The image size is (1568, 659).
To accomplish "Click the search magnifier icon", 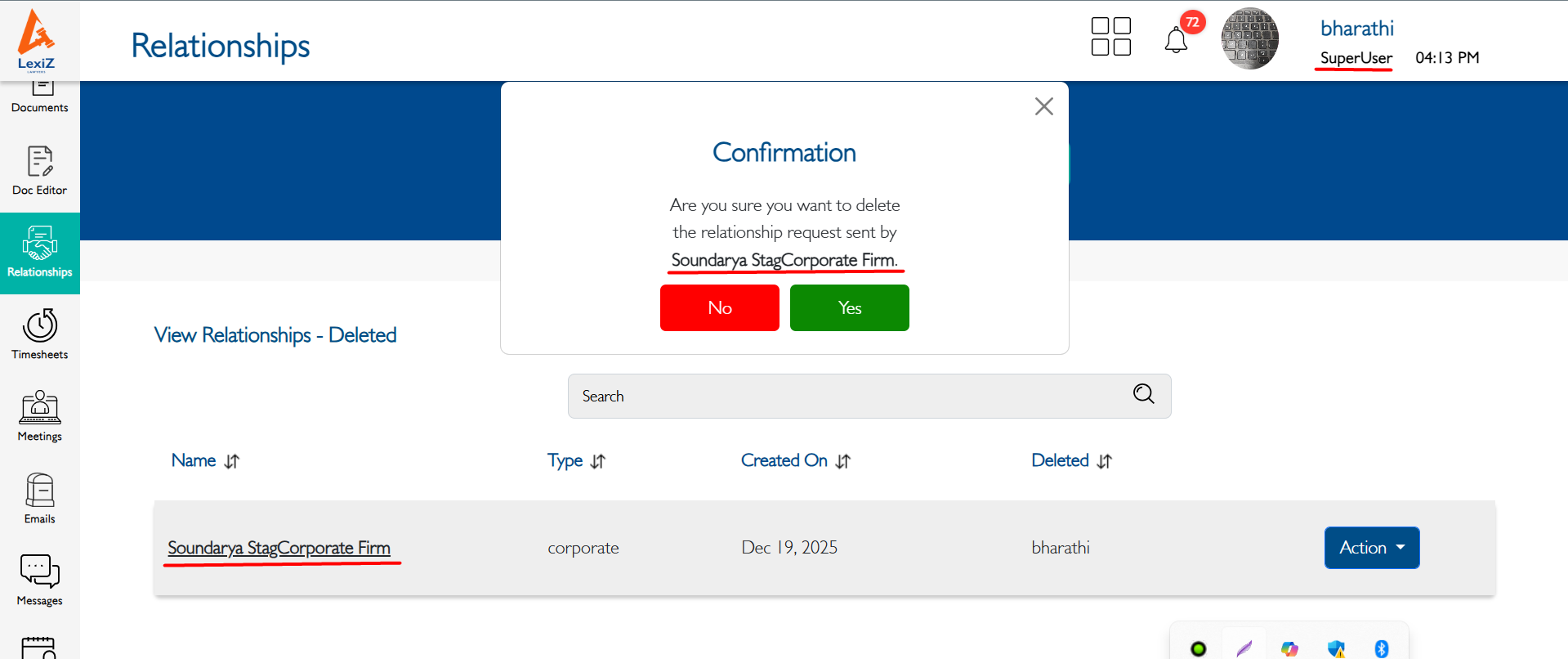I will [1143, 394].
